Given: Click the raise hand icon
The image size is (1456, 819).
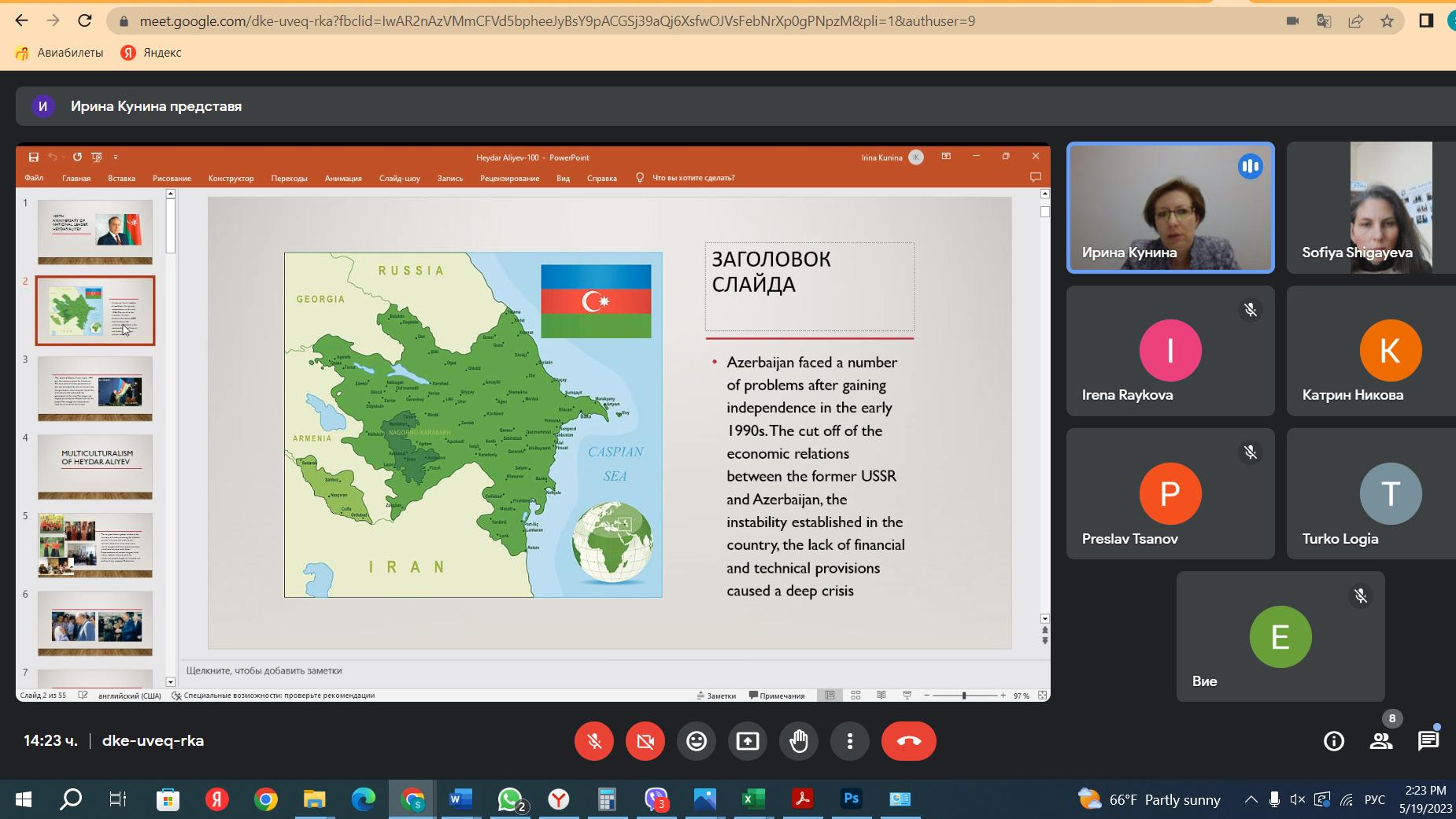Looking at the screenshot, I should 799,741.
